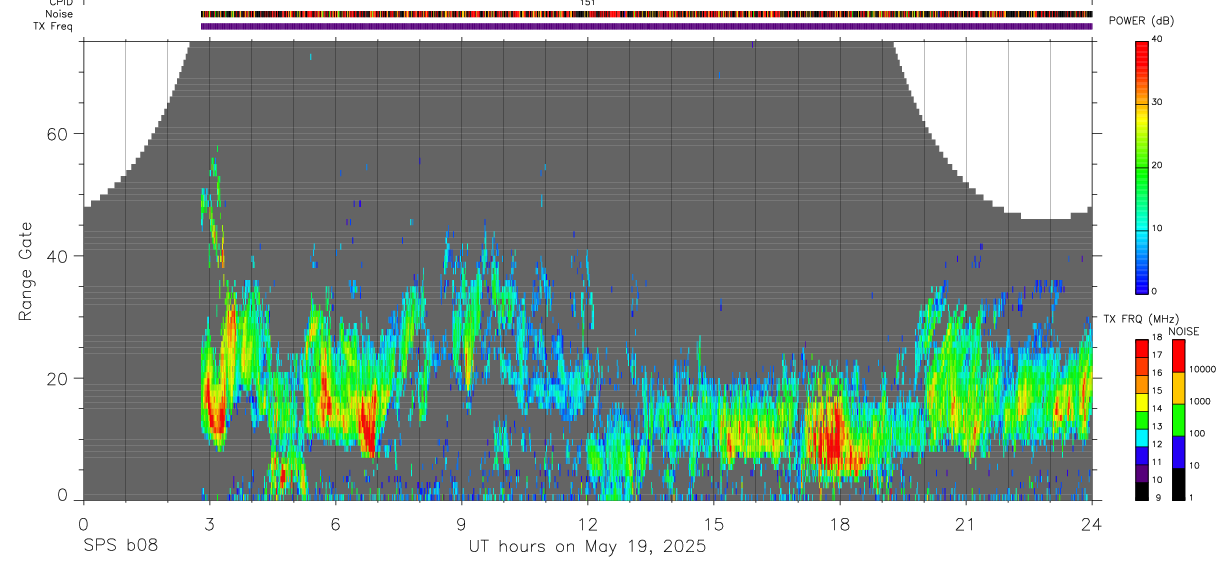Click the purple TX Freq strip
Image resolution: width=1228 pixels, height=567 pixels.
point(646,26)
